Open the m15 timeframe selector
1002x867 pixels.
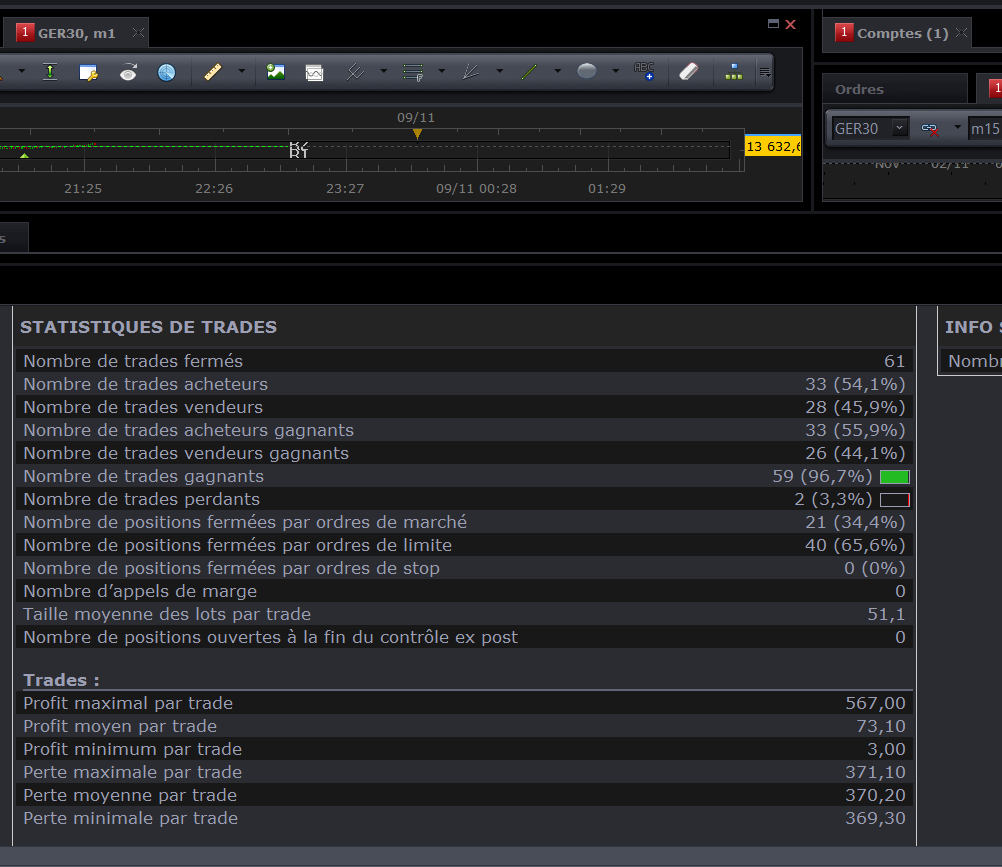pyautogui.click(x=985, y=128)
